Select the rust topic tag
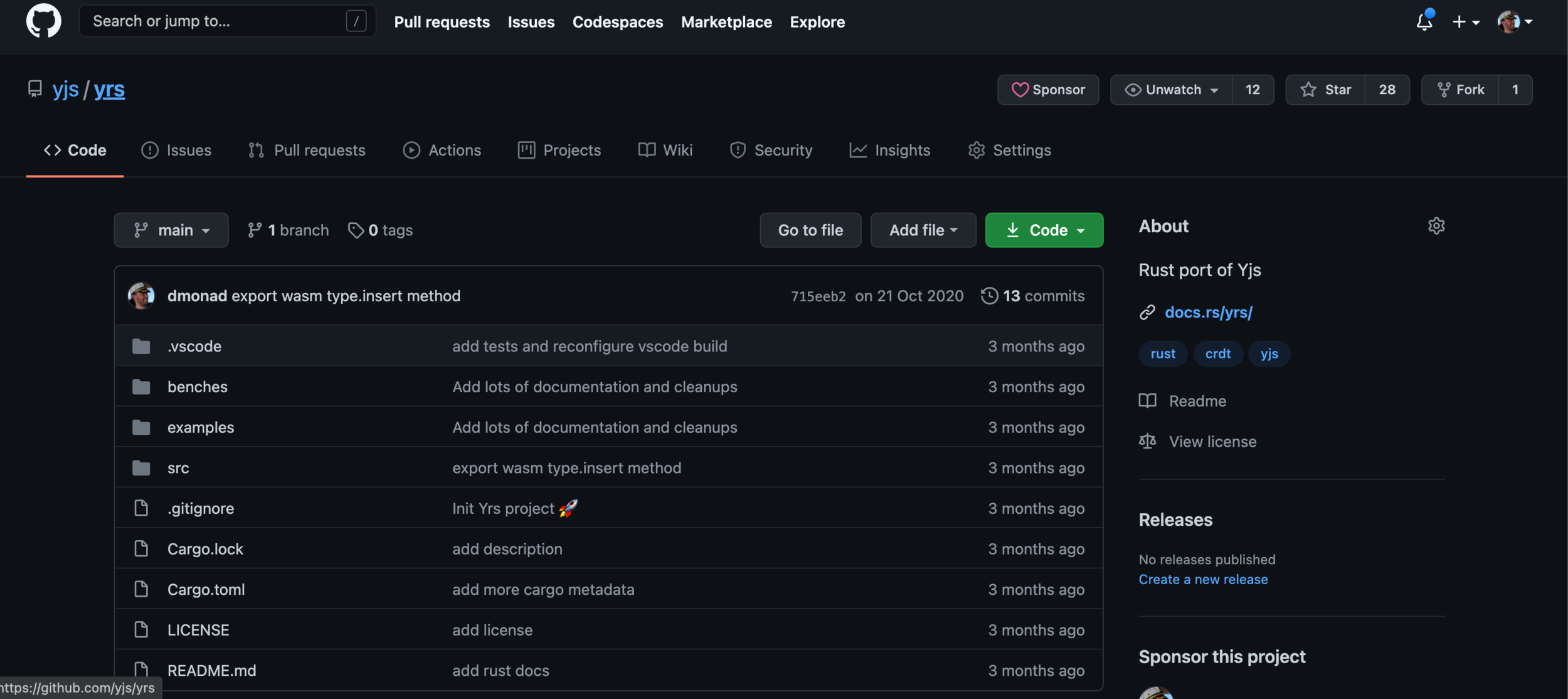 click(1162, 354)
